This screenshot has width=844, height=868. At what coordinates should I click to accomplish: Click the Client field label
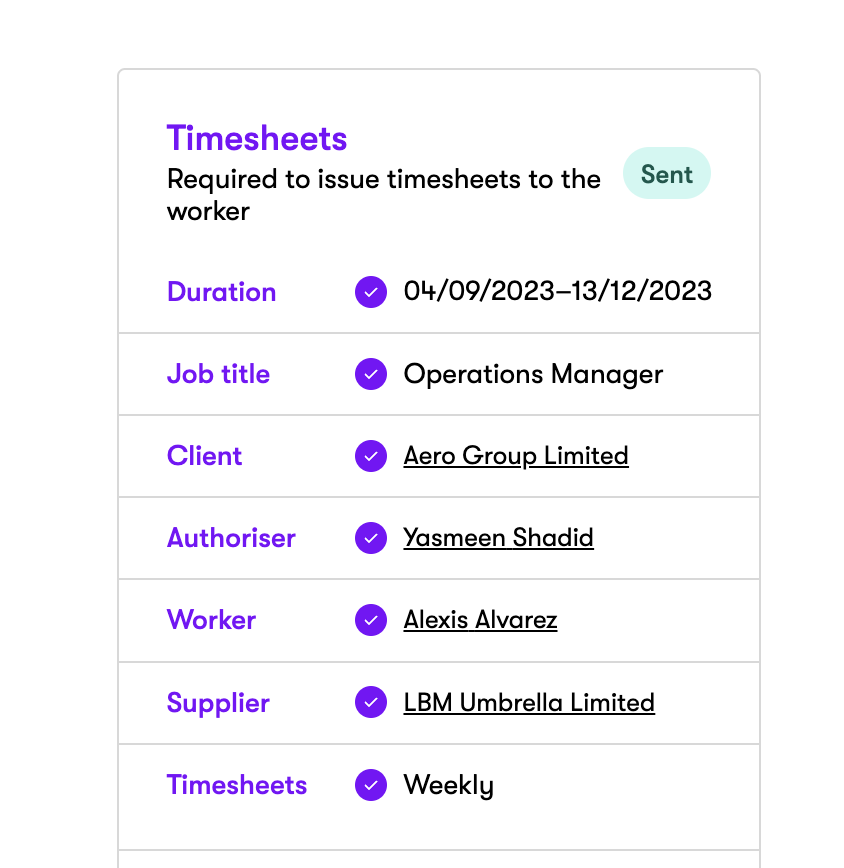coord(204,456)
